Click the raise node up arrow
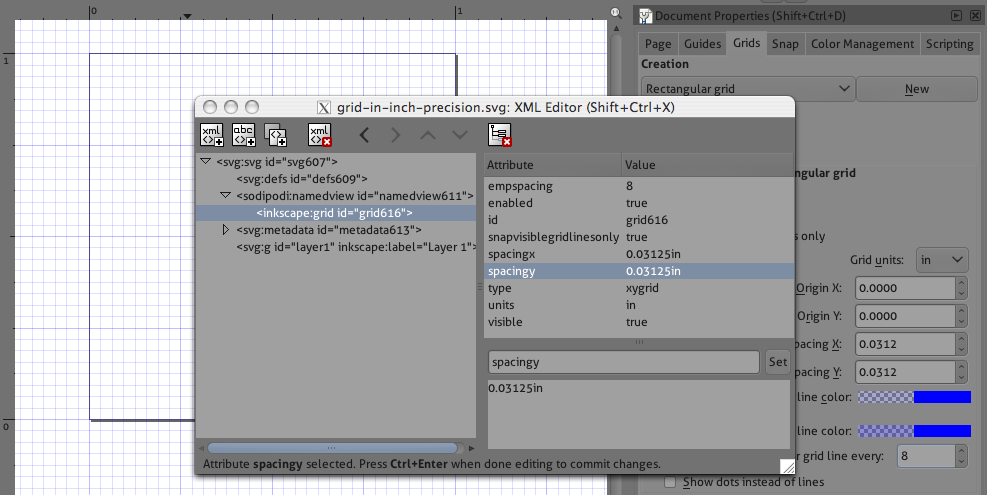Screen dimensions: 987x495 pyautogui.click(x=428, y=135)
